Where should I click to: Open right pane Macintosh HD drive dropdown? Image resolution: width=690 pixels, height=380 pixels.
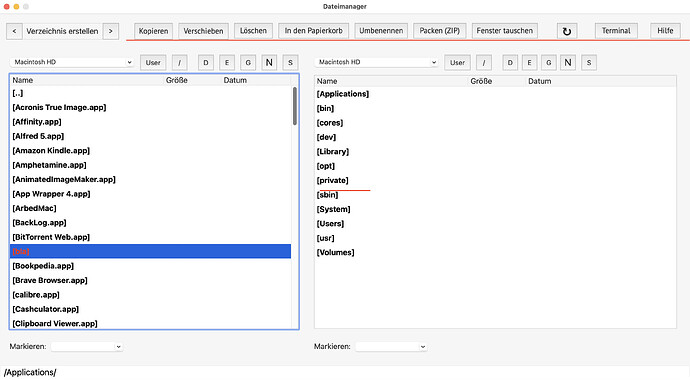(x=376, y=62)
